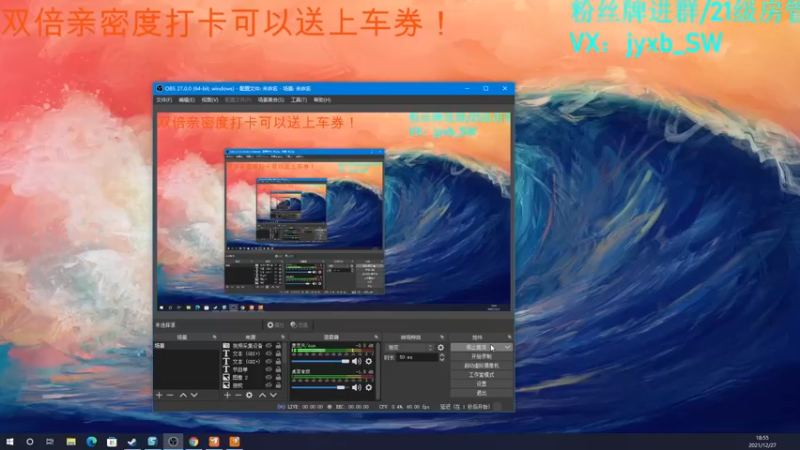800x450 pixels.
Task: Launch Microsoft Edge from the taskbar
Action: (x=91, y=441)
